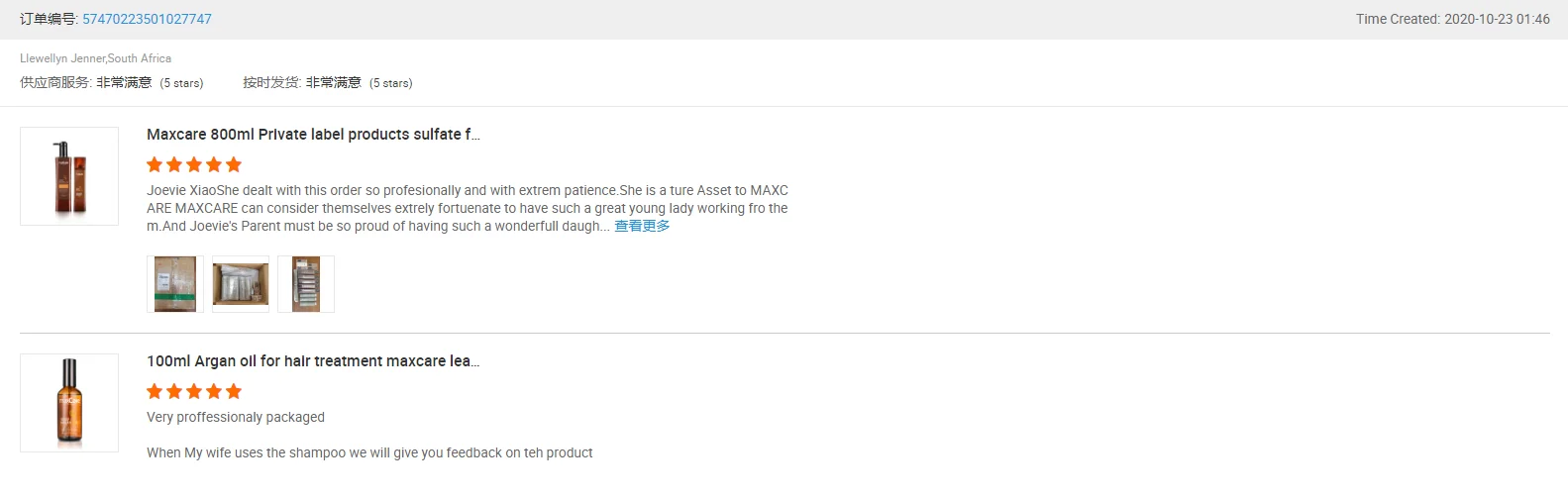Select reviewer name Llewellyn Jenner, South Africa

96,58
